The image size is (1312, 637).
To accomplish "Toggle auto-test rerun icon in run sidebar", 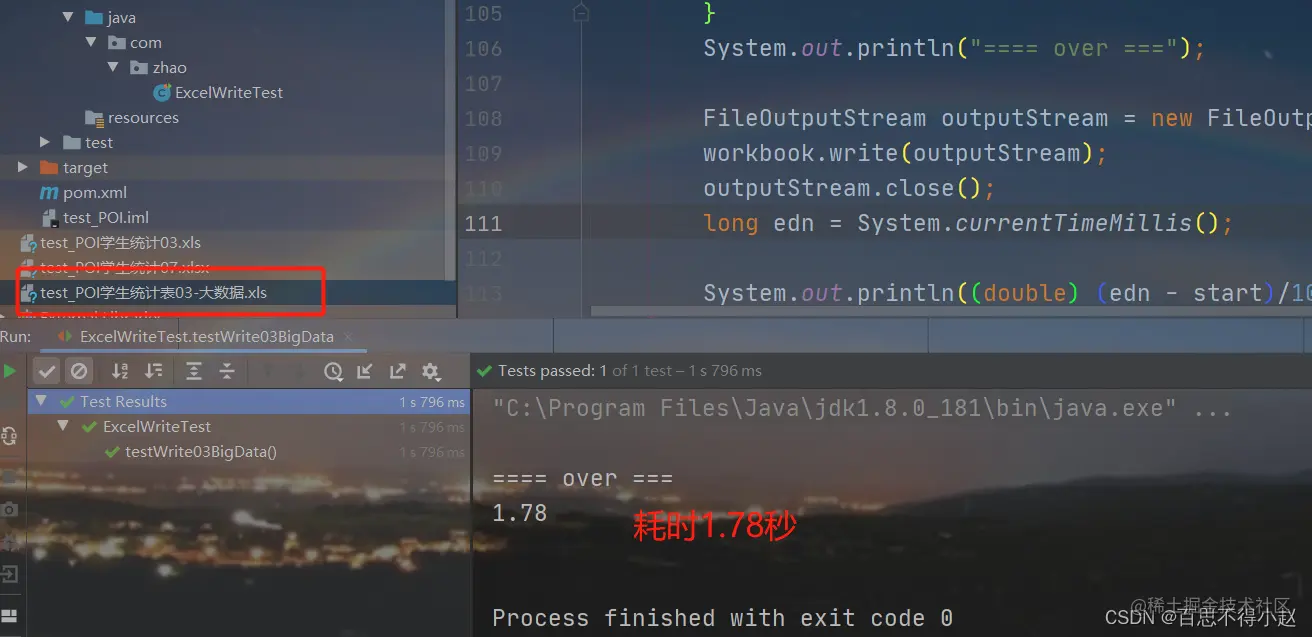I will [10, 436].
